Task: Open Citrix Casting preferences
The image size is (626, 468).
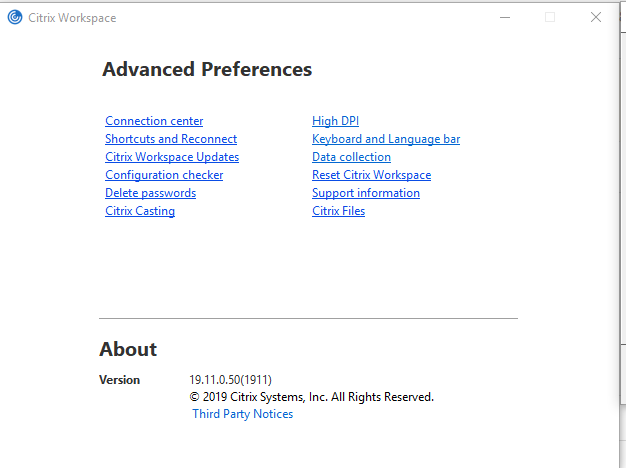Action: point(140,211)
